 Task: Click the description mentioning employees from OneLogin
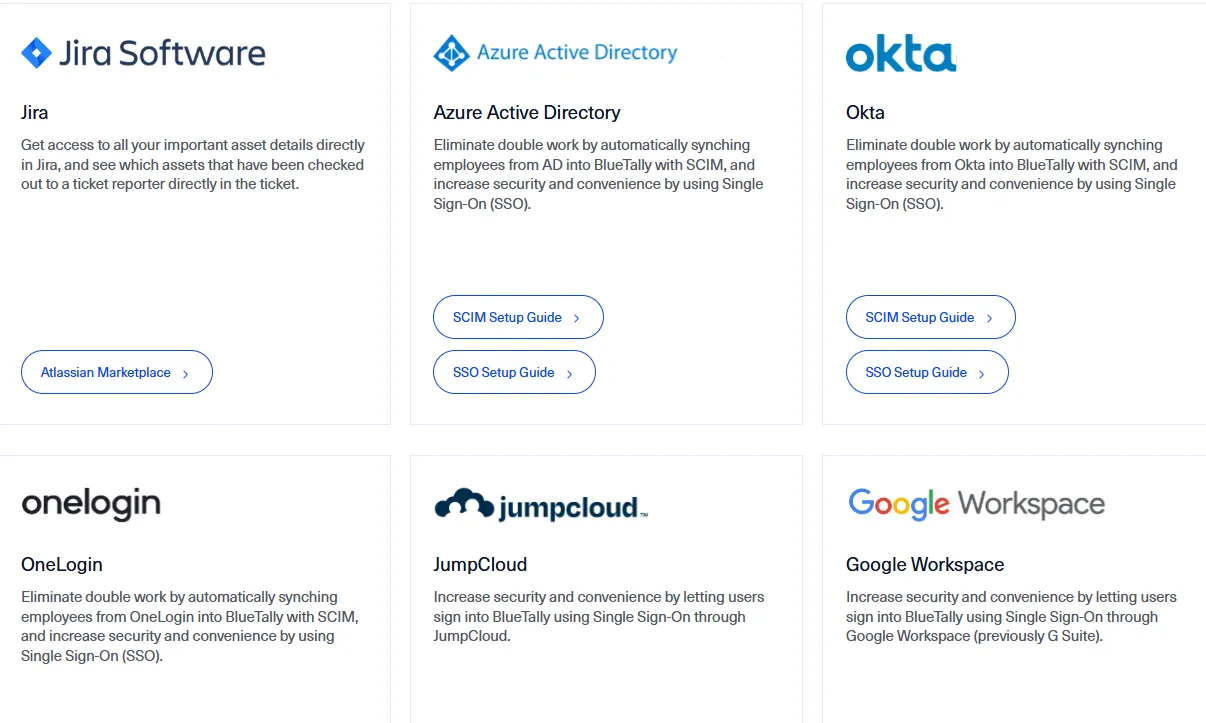pos(190,626)
